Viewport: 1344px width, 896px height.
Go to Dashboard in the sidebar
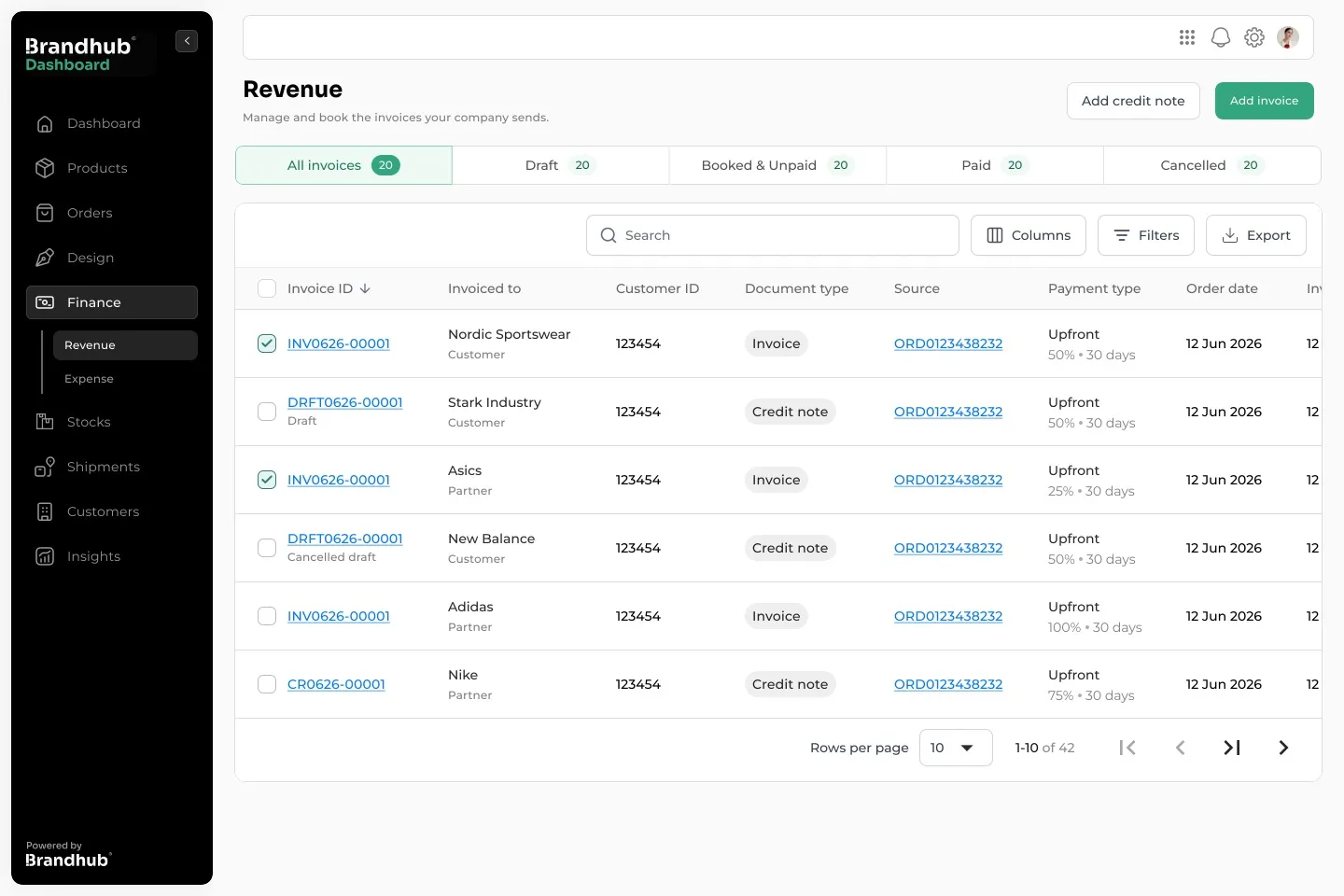coord(112,123)
